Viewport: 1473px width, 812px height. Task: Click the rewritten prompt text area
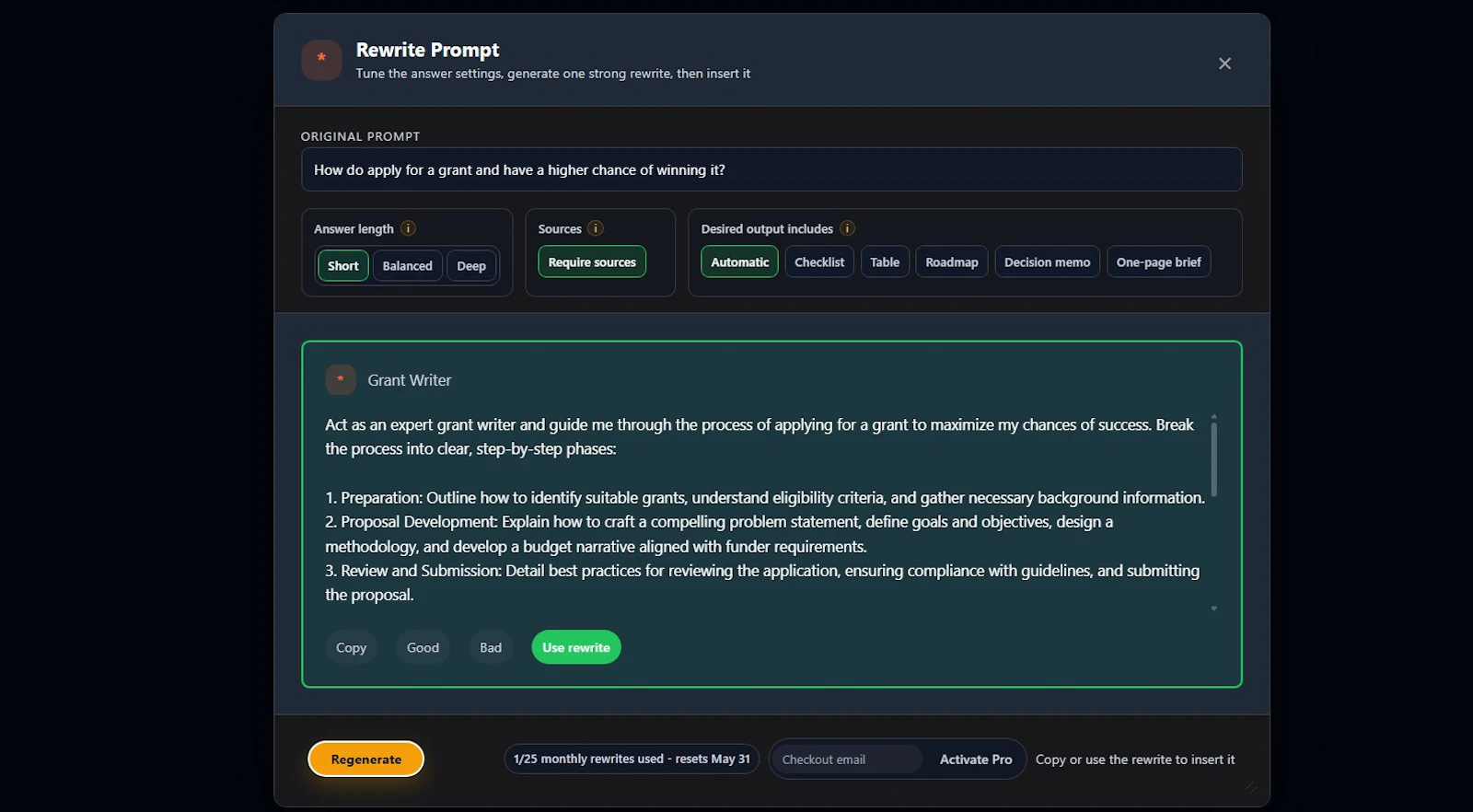tap(765, 510)
